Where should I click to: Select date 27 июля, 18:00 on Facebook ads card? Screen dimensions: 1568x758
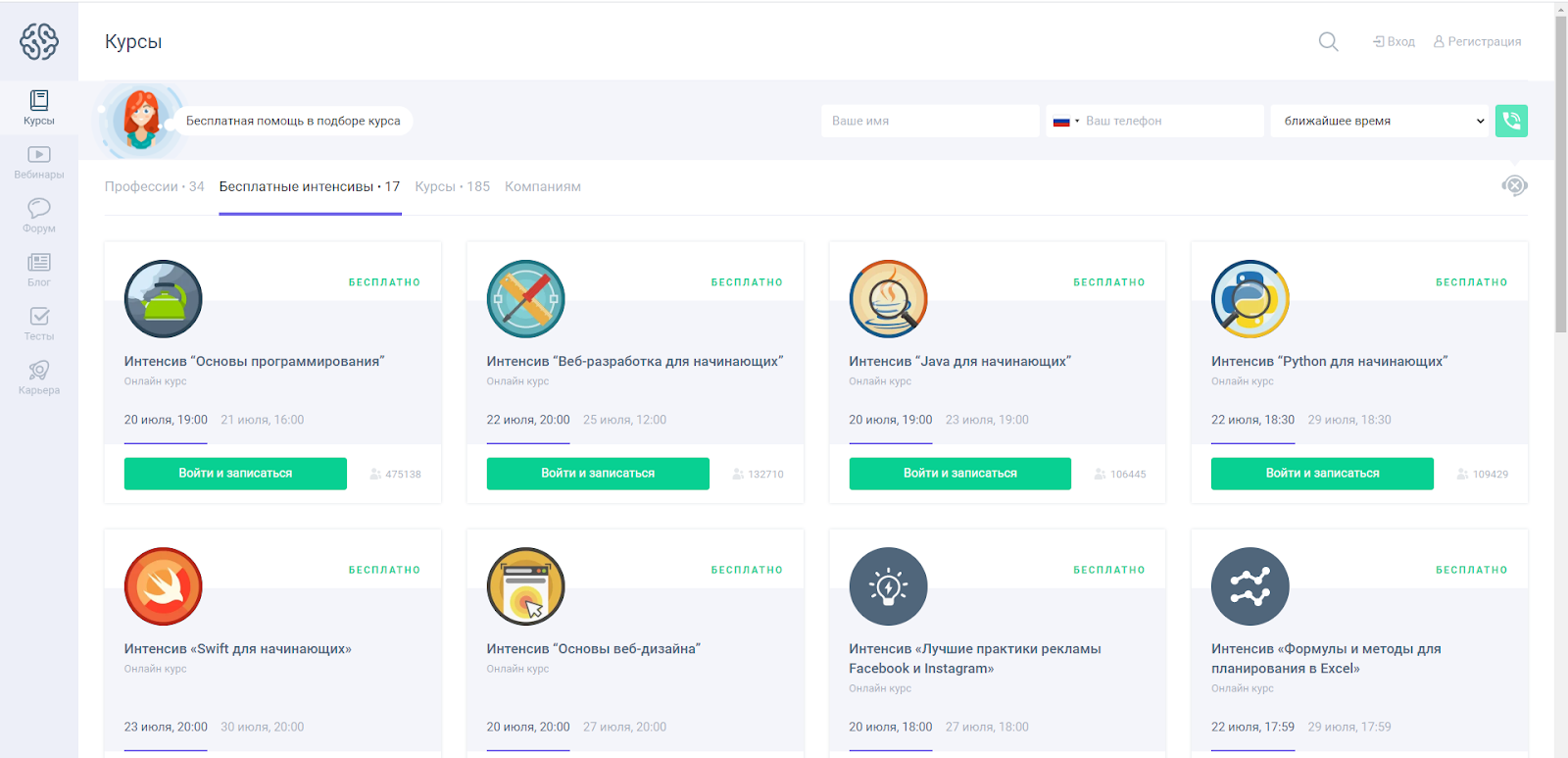987,727
